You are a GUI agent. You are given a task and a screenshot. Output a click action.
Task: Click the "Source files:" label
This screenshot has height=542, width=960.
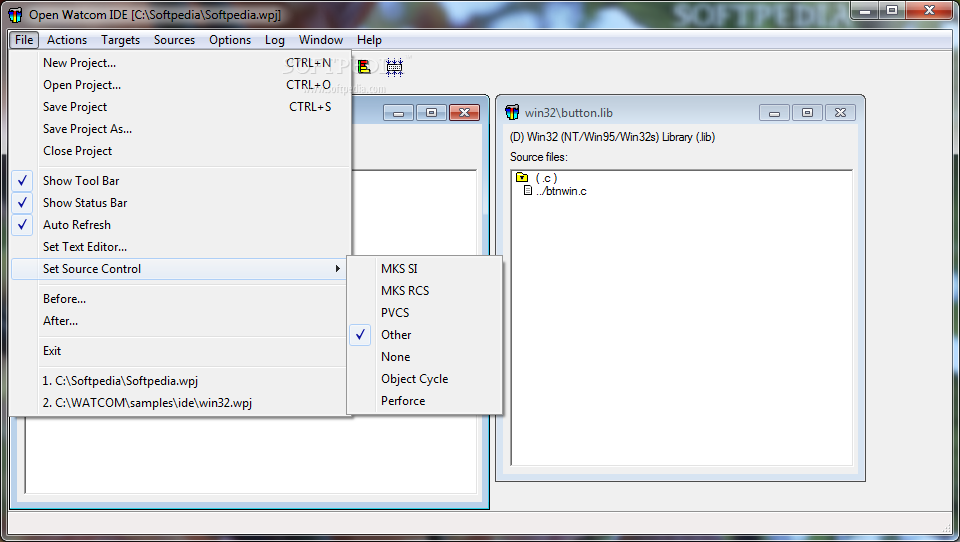coord(539,157)
